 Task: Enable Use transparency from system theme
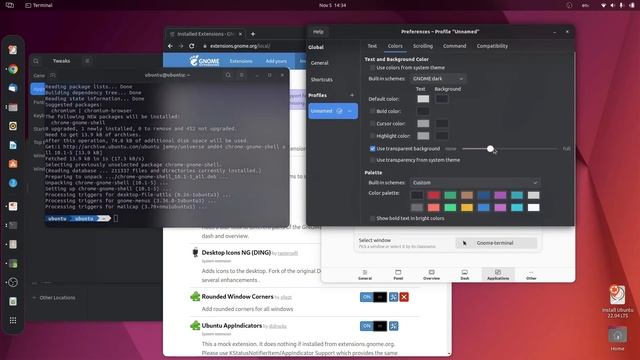click(x=372, y=160)
